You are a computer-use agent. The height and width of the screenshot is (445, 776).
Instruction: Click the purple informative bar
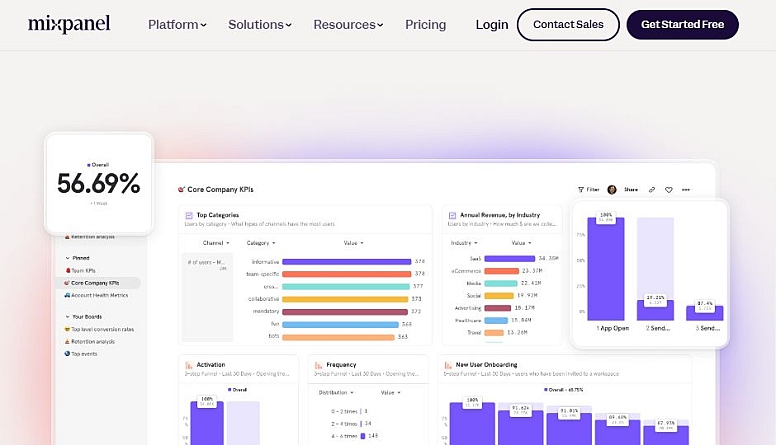pyautogui.click(x=346, y=262)
